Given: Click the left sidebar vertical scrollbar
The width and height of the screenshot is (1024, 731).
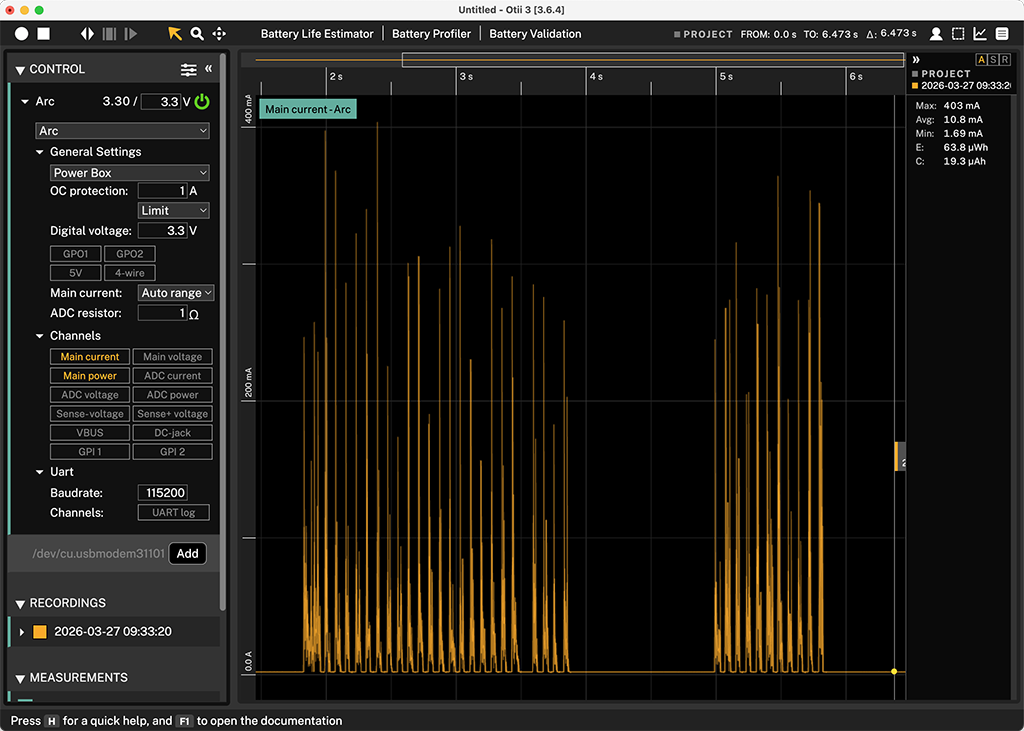Looking at the screenshot, I should 223,333.
